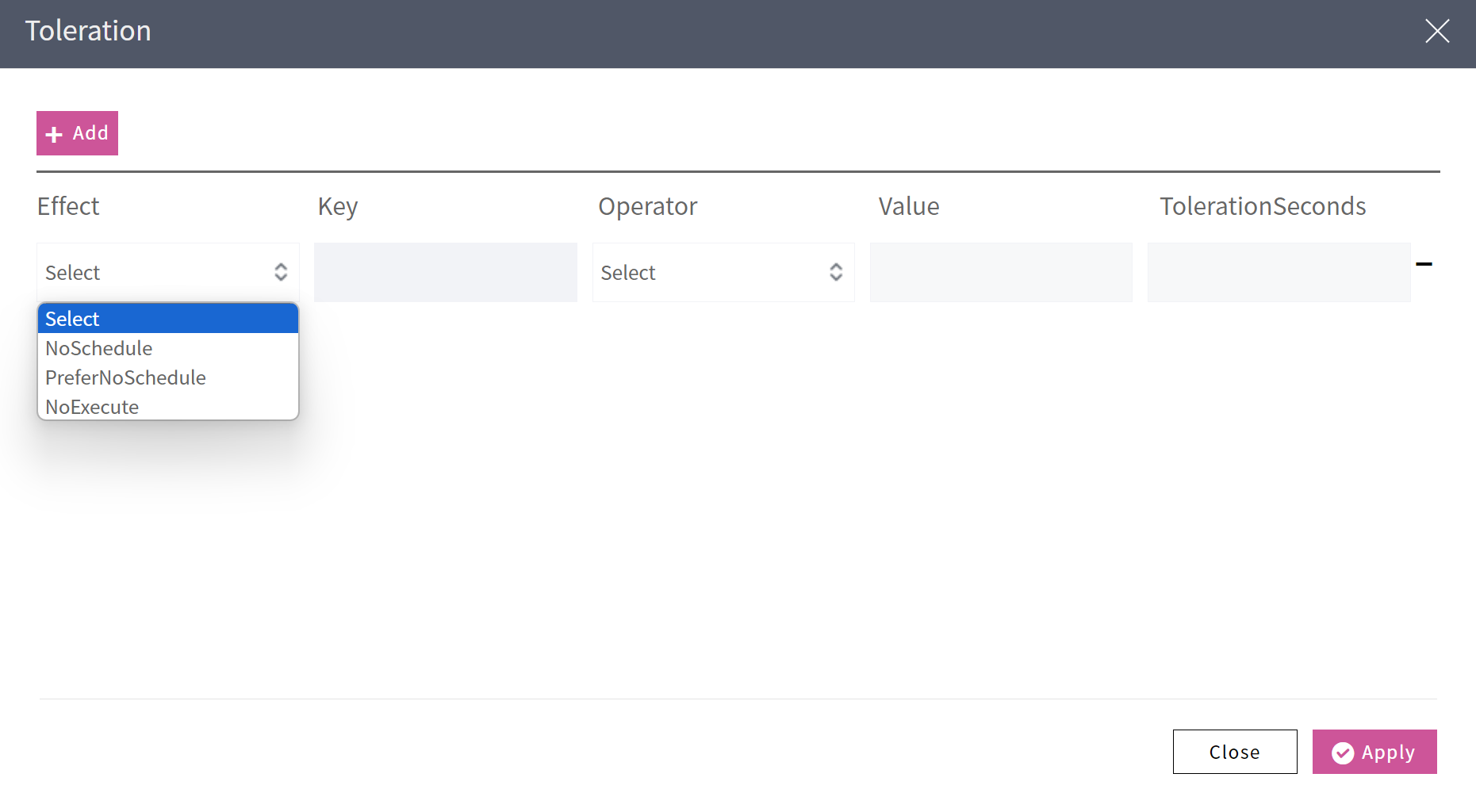Apply the toleration settings
The width and height of the screenshot is (1476, 812).
[1374, 752]
